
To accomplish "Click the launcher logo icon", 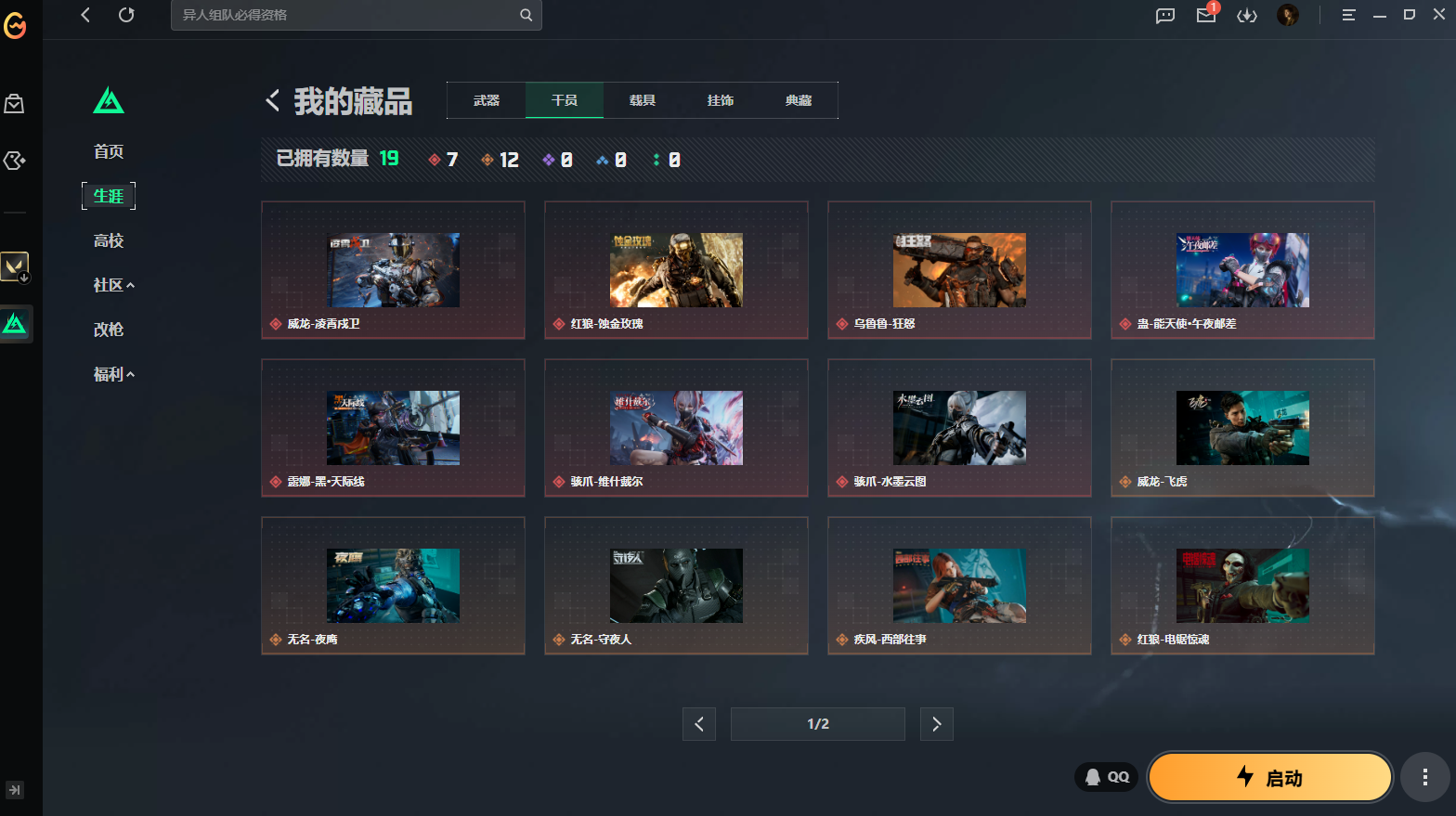I will tap(15, 26).
